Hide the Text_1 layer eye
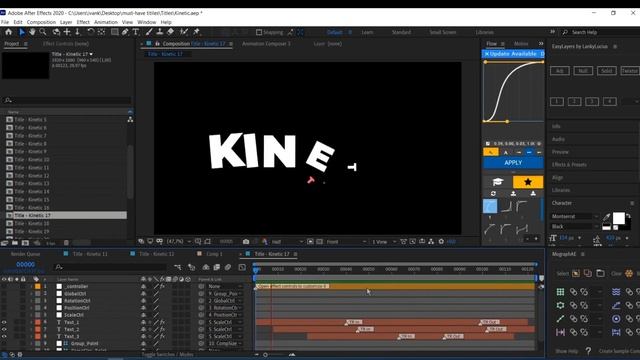The image size is (640, 360). pyautogui.click(x=4, y=322)
